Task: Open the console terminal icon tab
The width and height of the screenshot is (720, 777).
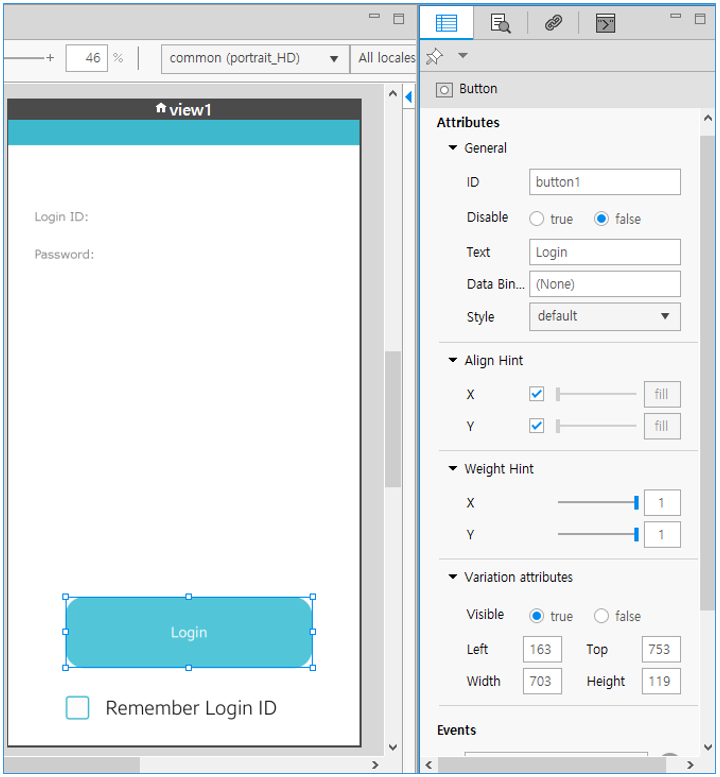Action: tap(605, 23)
